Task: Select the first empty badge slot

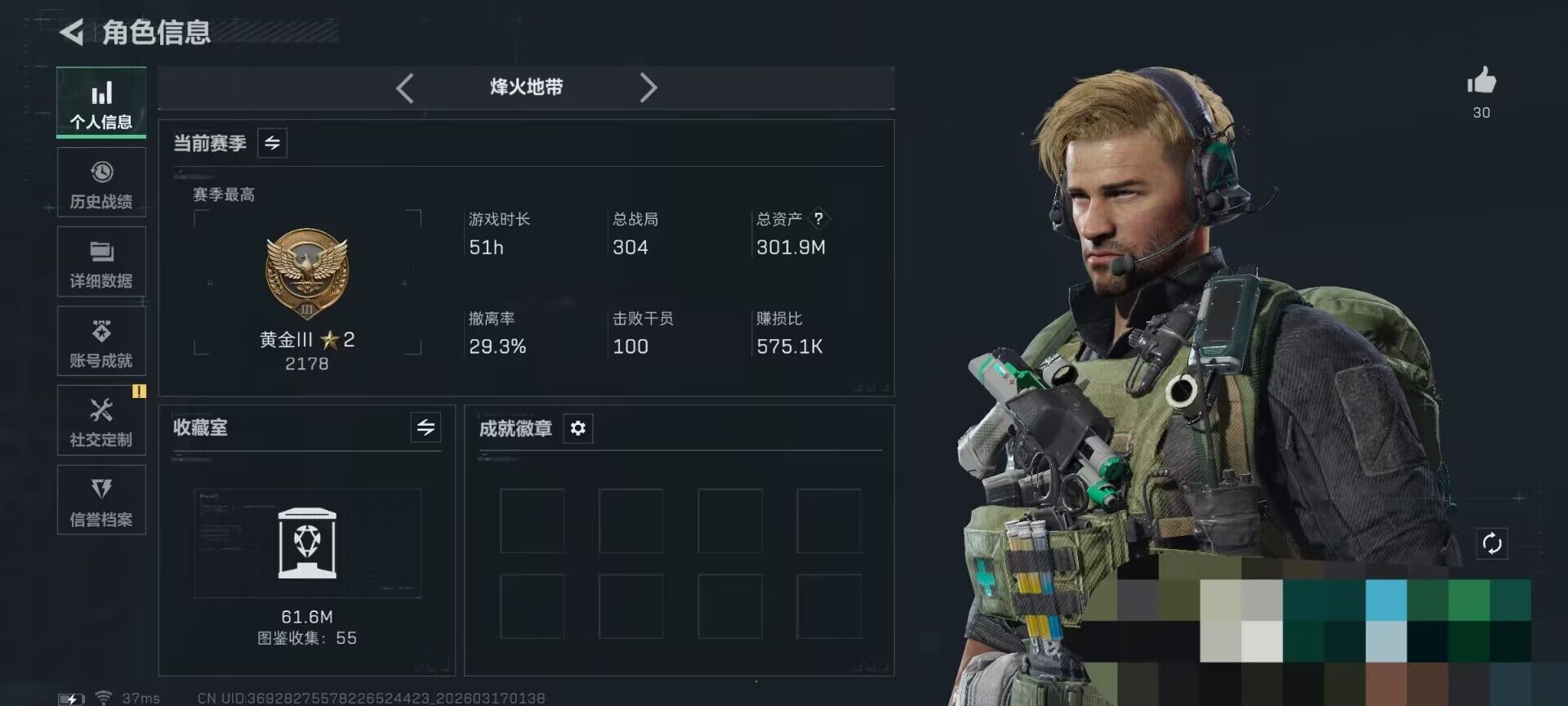Action: [x=532, y=521]
